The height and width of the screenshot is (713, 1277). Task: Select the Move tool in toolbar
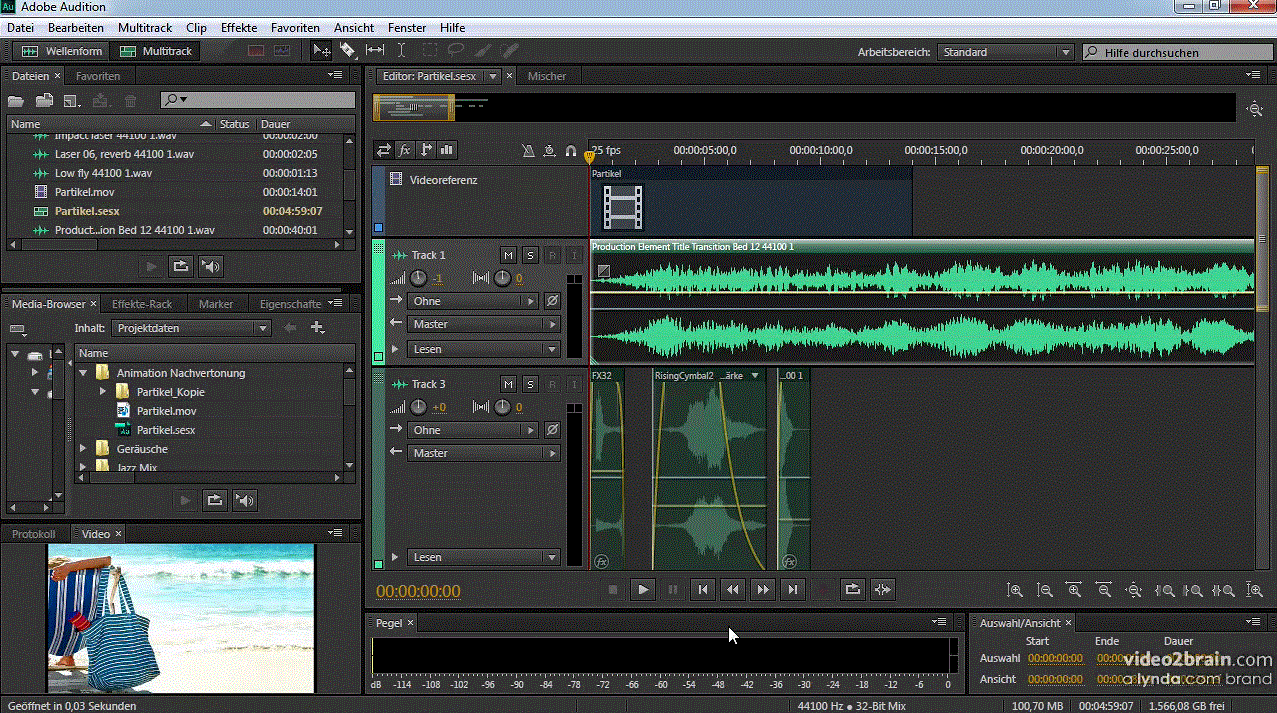pyautogui.click(x=322, y=50)
